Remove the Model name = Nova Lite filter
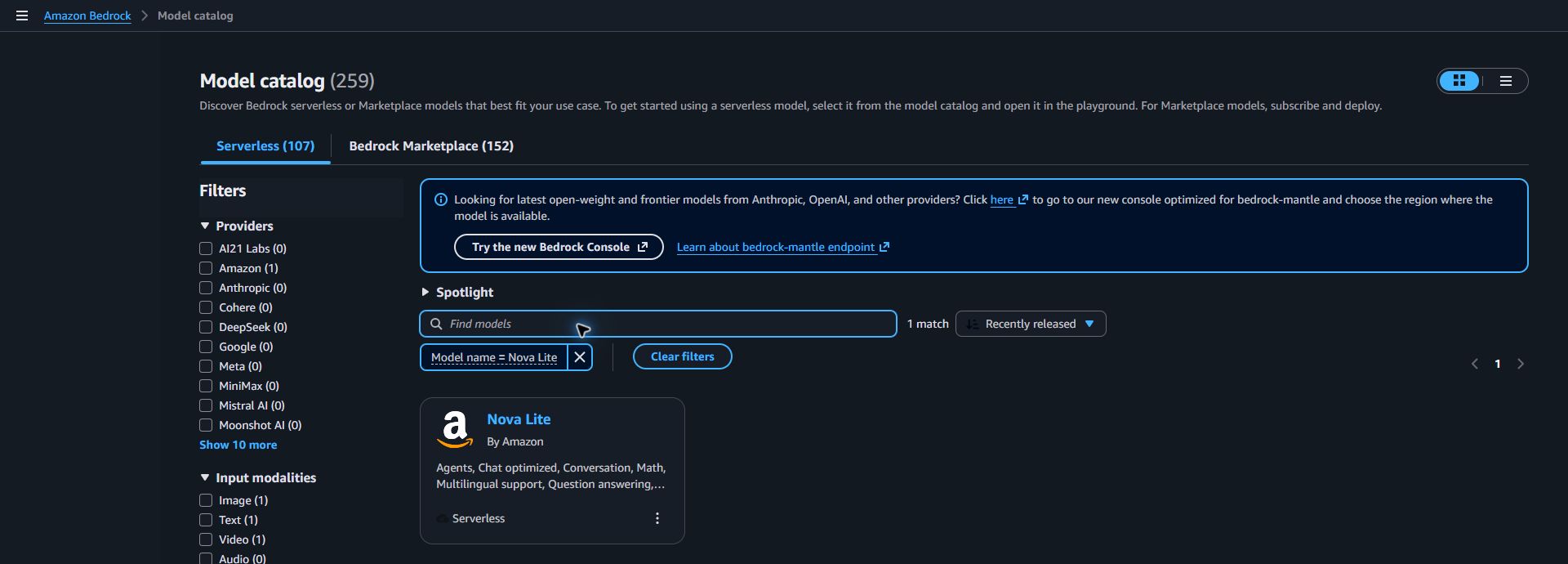Image resolution: width=1568 pixels, height=564 pixels. [x=580, y=357]
